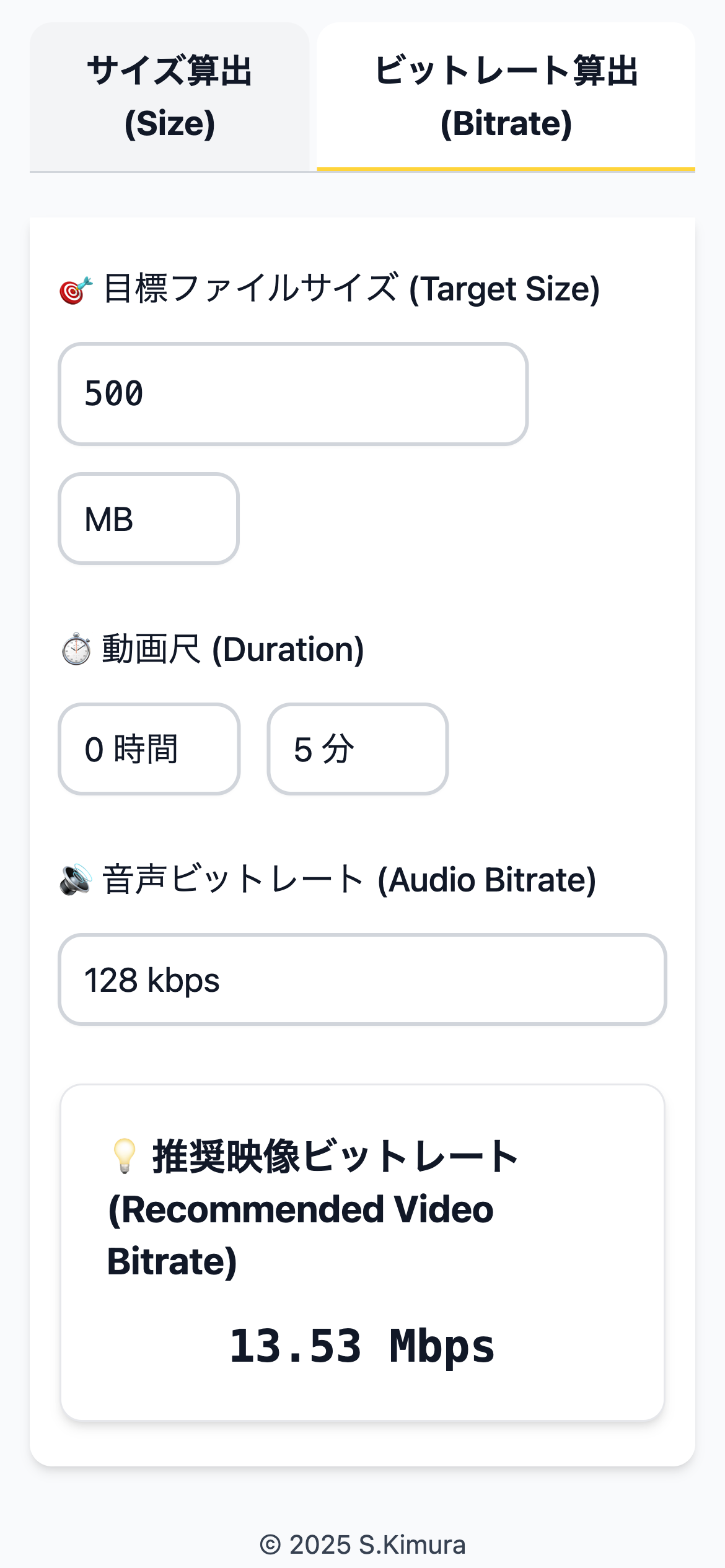The image size is (725, 1568).
Task: Expand the 0 時間 hours dropdown
Action: click(x=149, y=749)
